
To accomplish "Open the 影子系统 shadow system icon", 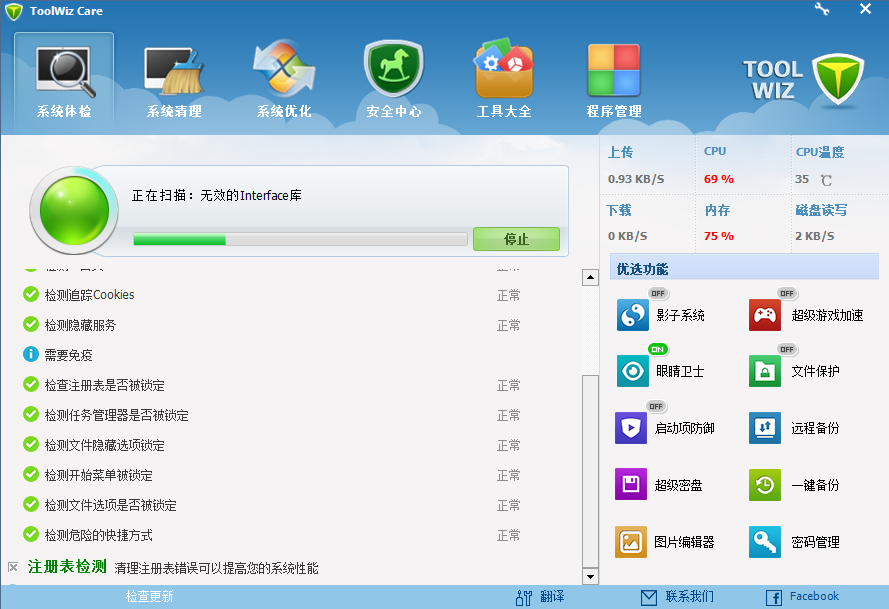I will click(633, 315).
